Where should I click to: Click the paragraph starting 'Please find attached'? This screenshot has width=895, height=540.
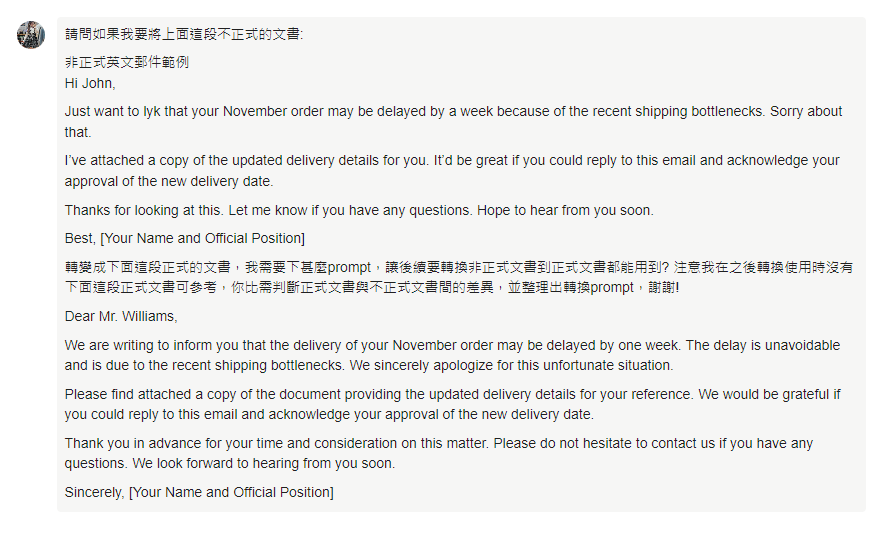point(450,404)
